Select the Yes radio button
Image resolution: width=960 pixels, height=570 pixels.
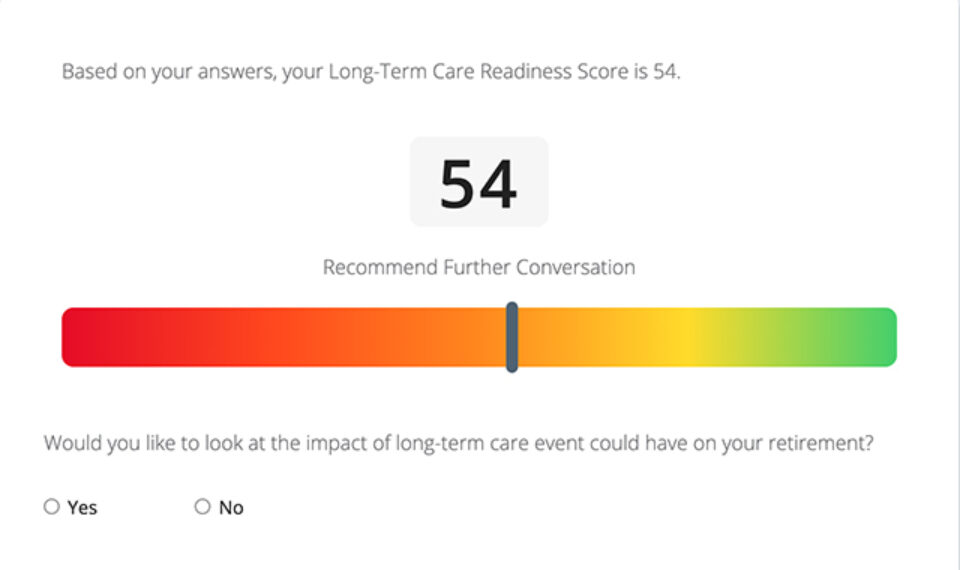click(x=52, y=507)
